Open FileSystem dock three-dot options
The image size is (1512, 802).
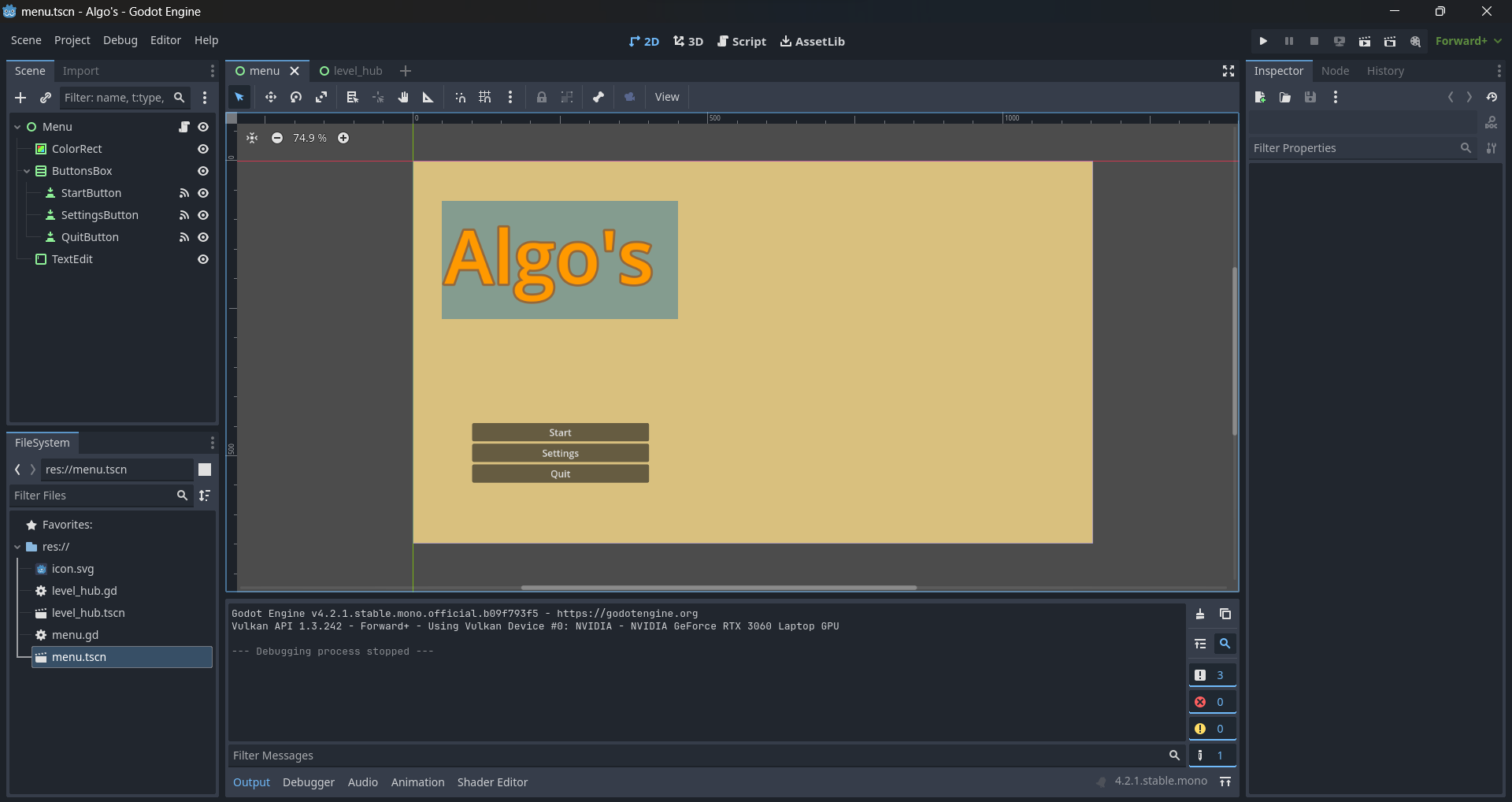tap(212, 443)
